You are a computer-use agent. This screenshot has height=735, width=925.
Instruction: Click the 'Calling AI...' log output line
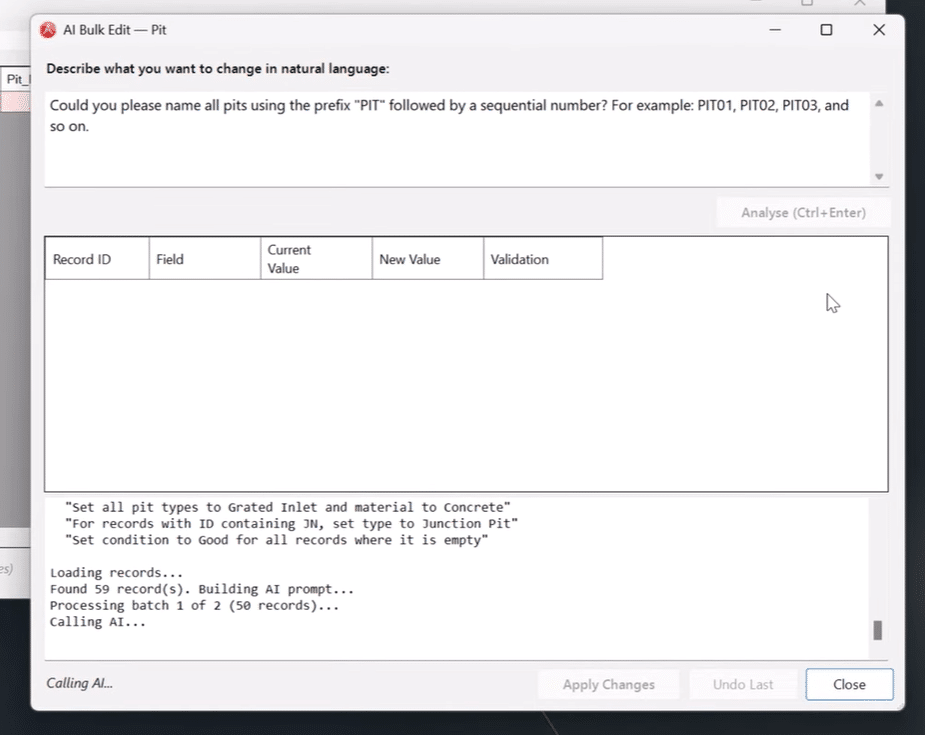coord(97,622)
